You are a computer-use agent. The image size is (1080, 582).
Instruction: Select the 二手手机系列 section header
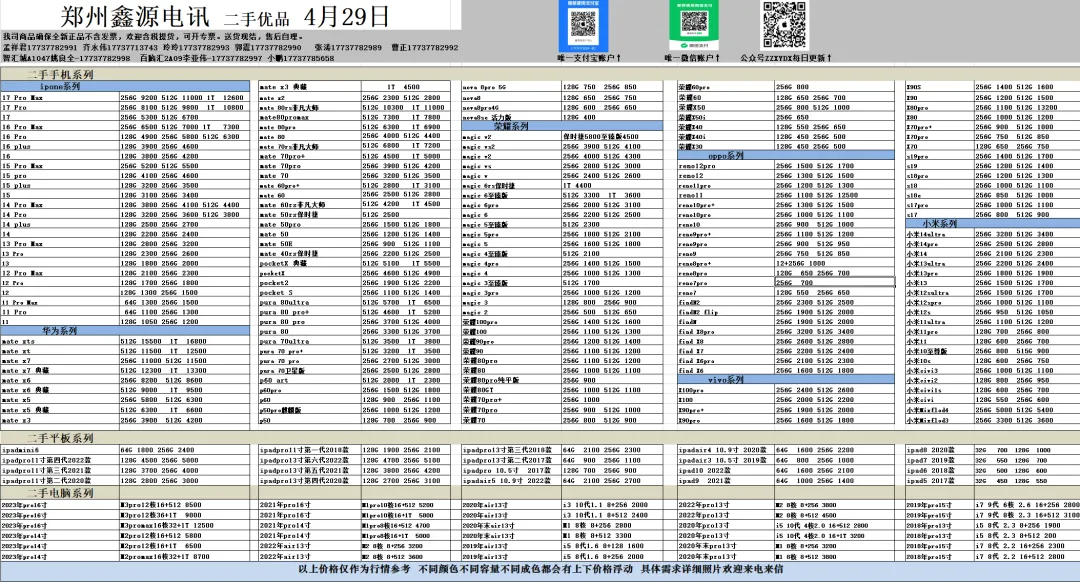[60, 74]
